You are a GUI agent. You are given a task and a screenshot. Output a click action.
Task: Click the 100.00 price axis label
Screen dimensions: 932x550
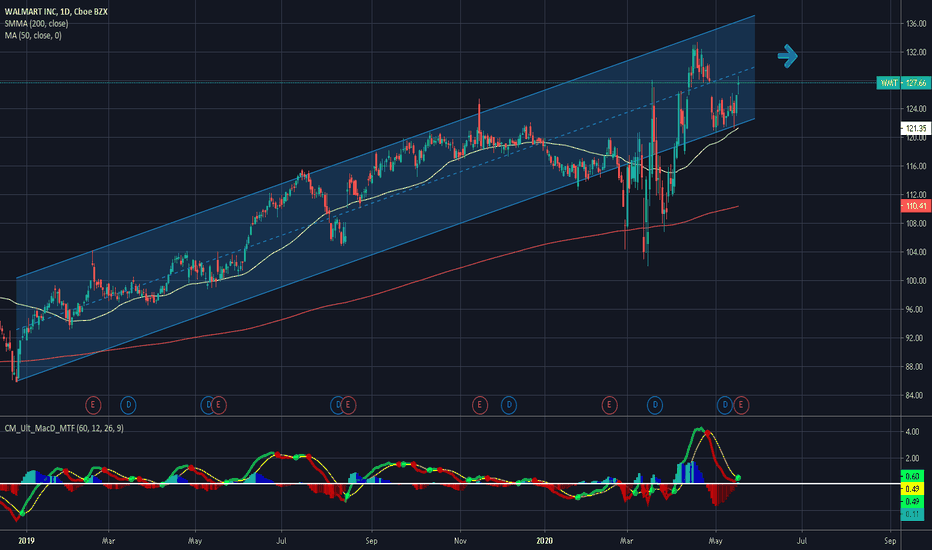(916, 281)
